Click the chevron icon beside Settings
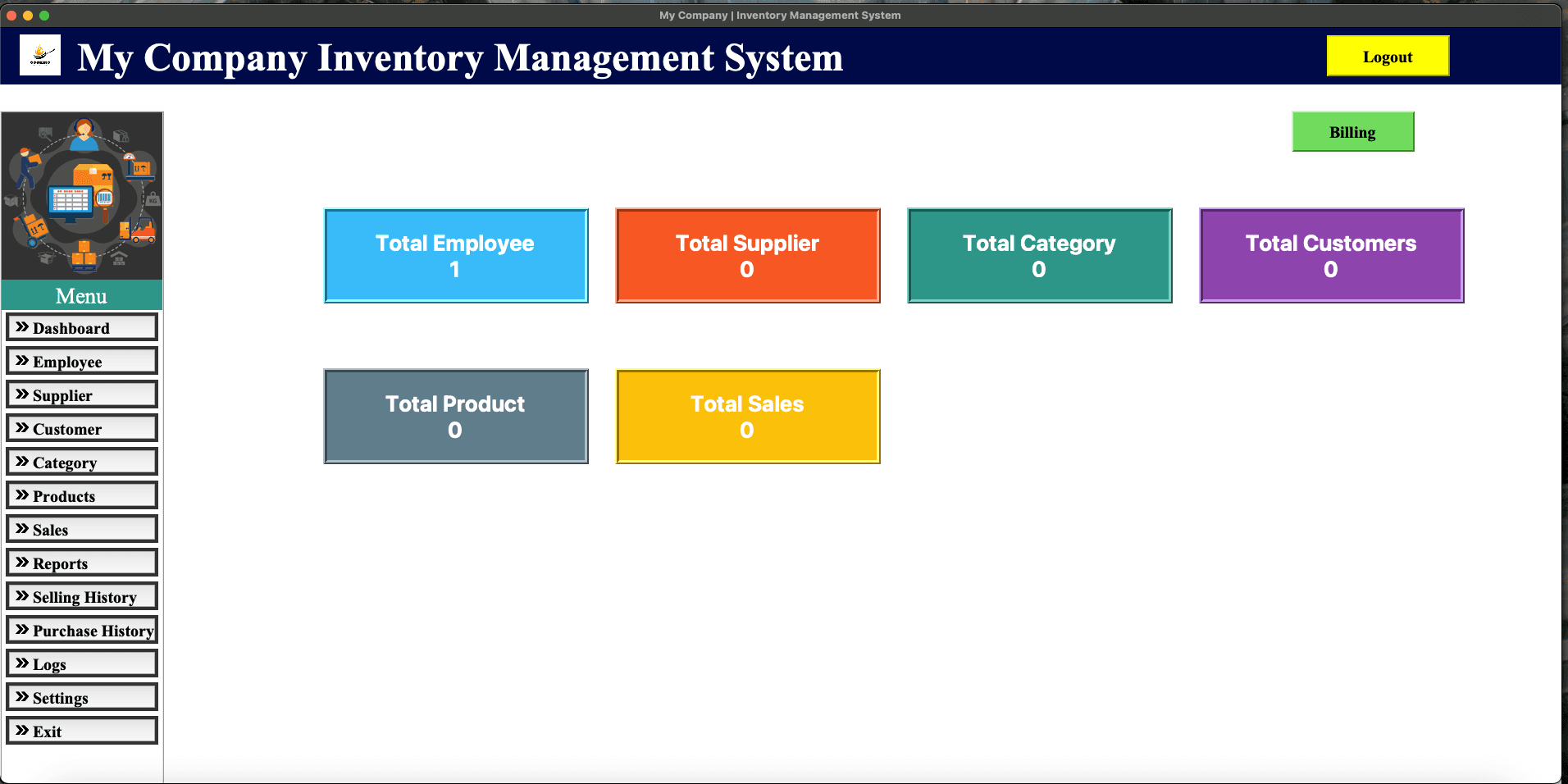Viewport: 1568px width, 784px height. 21,697
